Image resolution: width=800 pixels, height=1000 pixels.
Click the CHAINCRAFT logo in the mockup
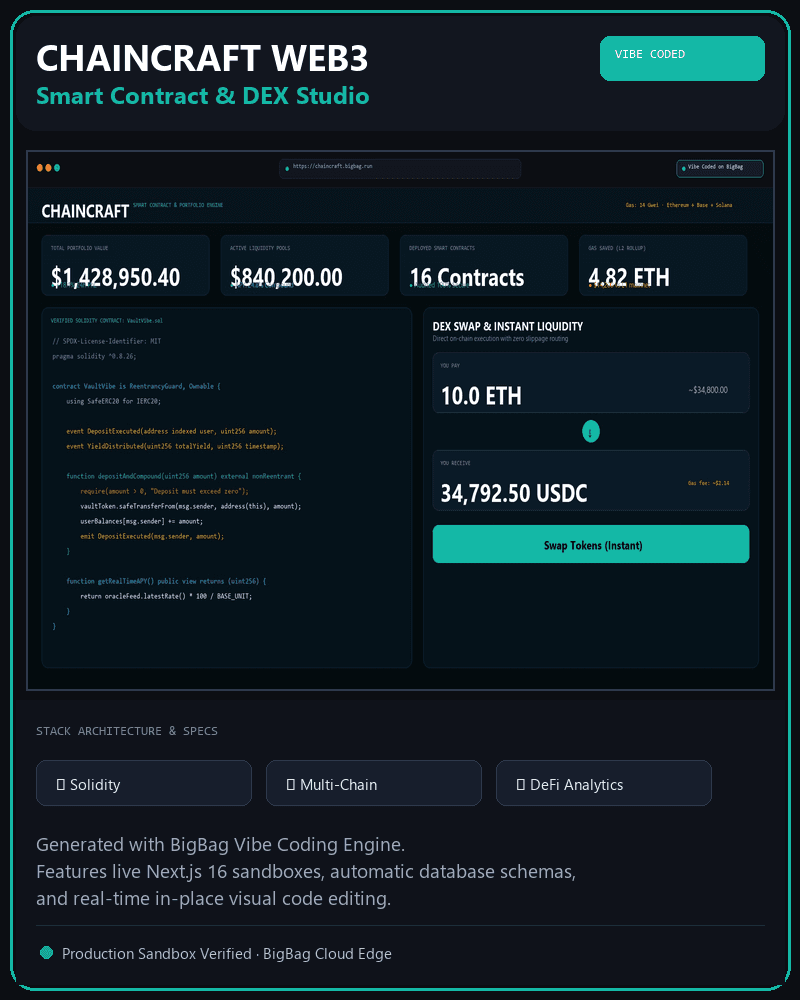(85, 211)
